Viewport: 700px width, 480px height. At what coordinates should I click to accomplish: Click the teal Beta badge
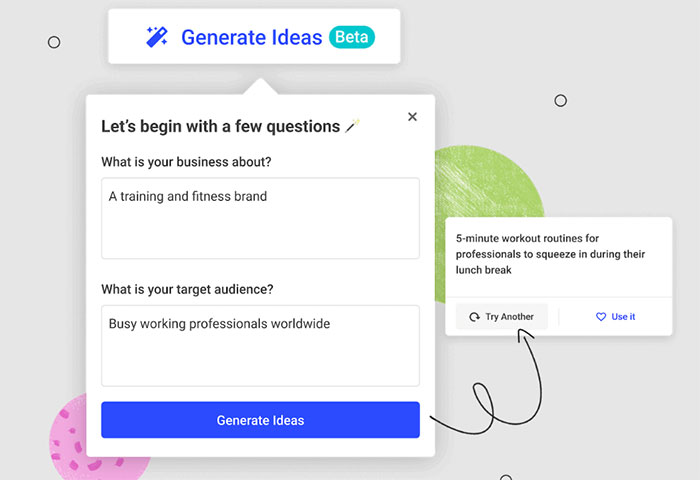[x=351, y=37]
